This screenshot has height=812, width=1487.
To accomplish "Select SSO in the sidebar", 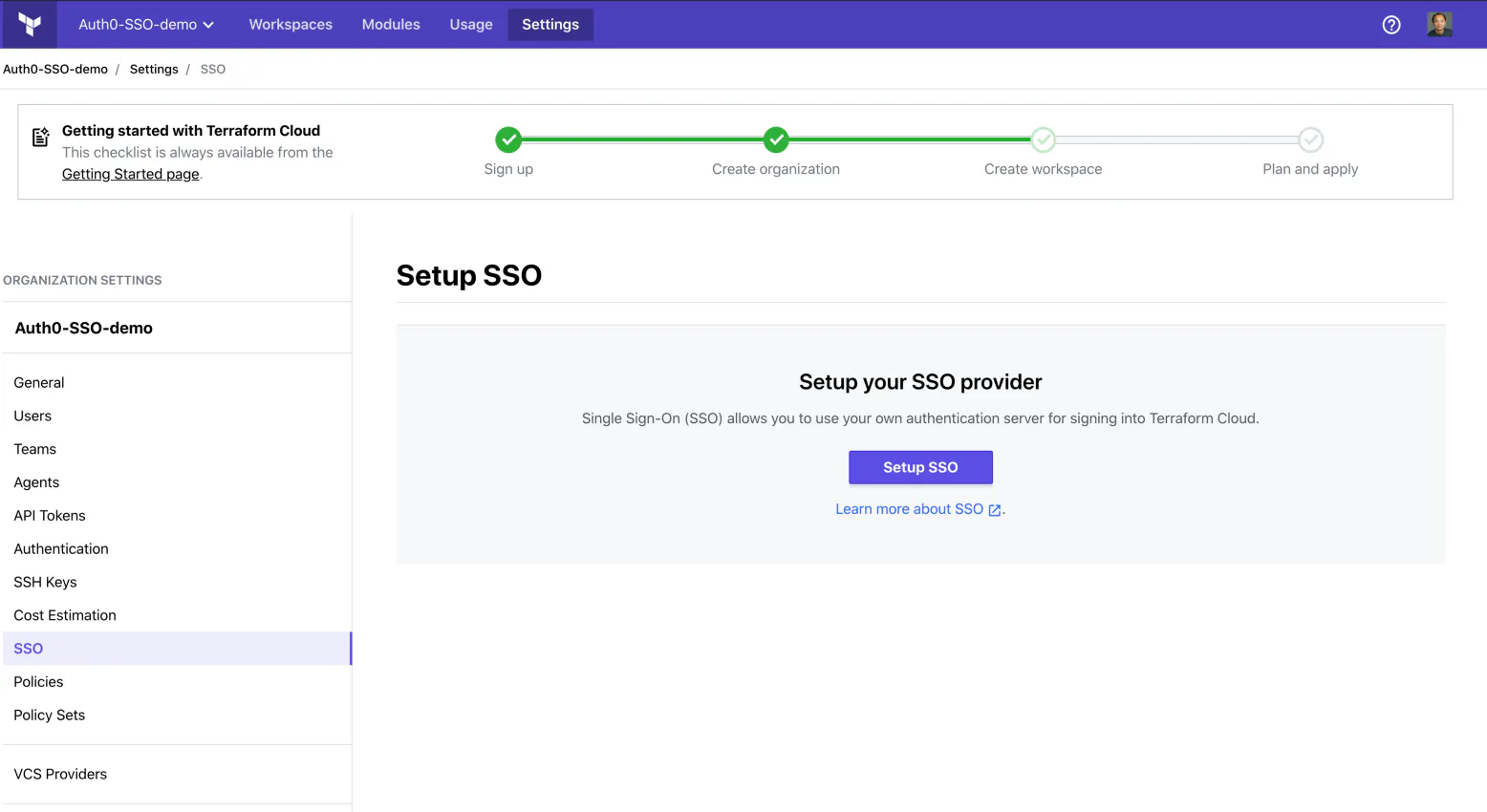I will point(177,649).
